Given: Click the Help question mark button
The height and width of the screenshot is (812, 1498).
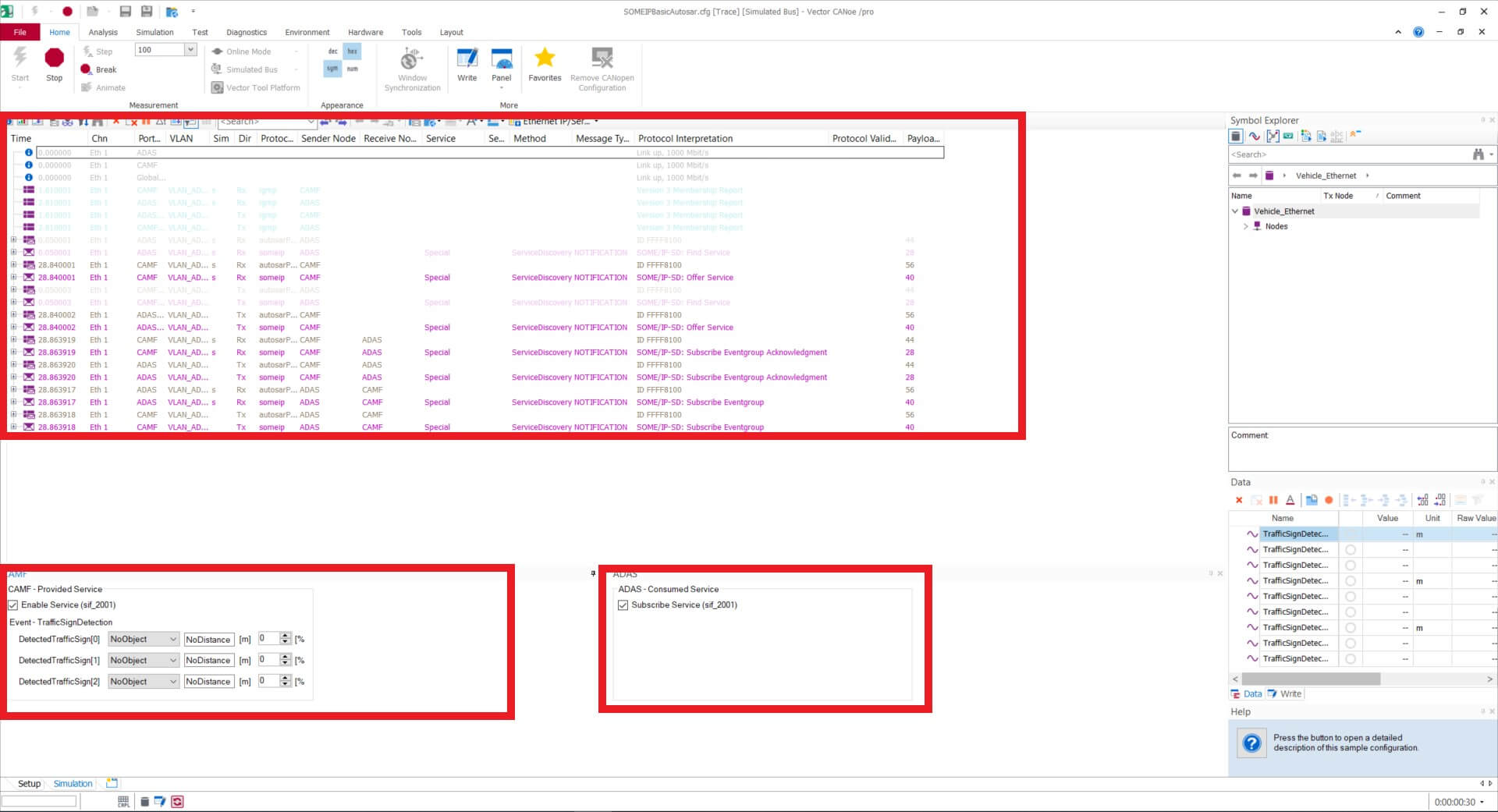Looking at the screenshot, I should point(1251,743).
